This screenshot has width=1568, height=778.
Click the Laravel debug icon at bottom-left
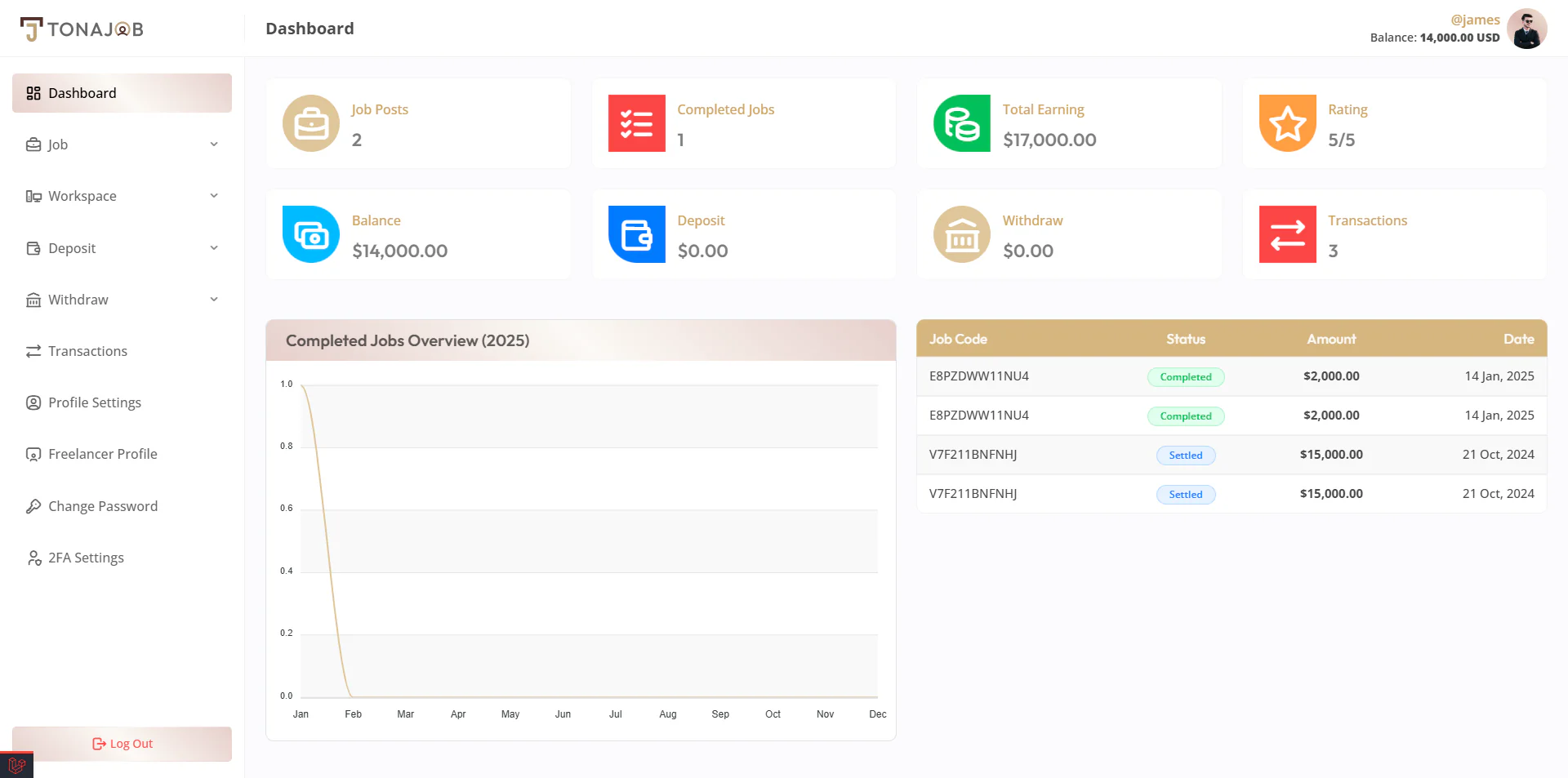[x=16, y=765]
